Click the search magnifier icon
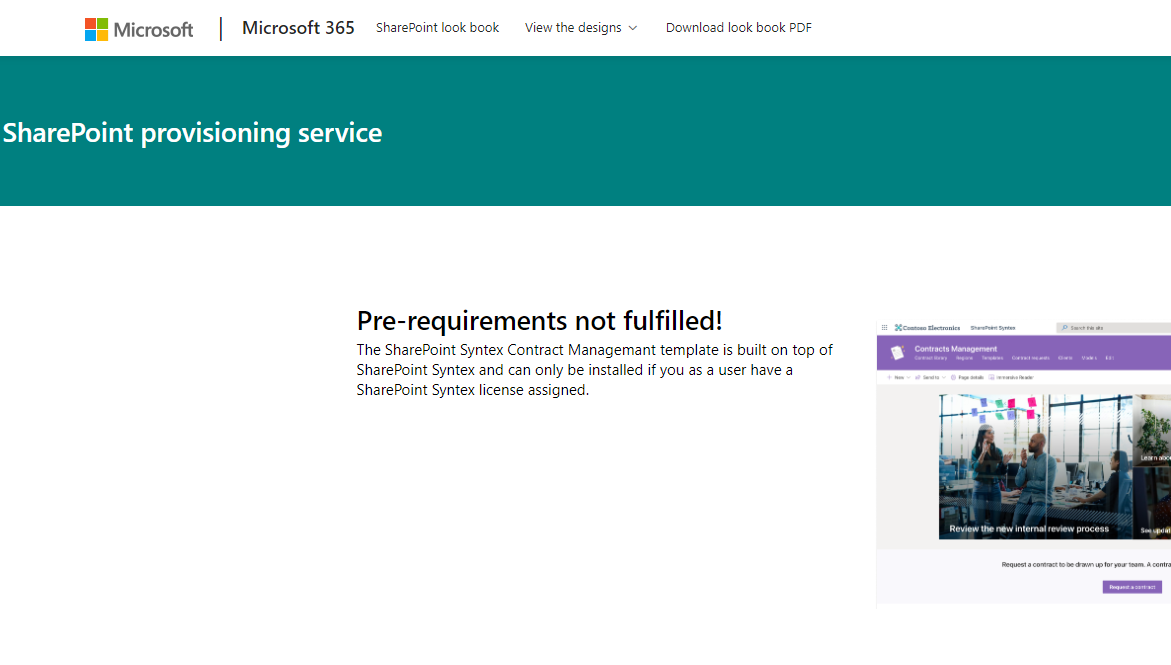The image size is (1171, 665). click(x=1064, y=326)
